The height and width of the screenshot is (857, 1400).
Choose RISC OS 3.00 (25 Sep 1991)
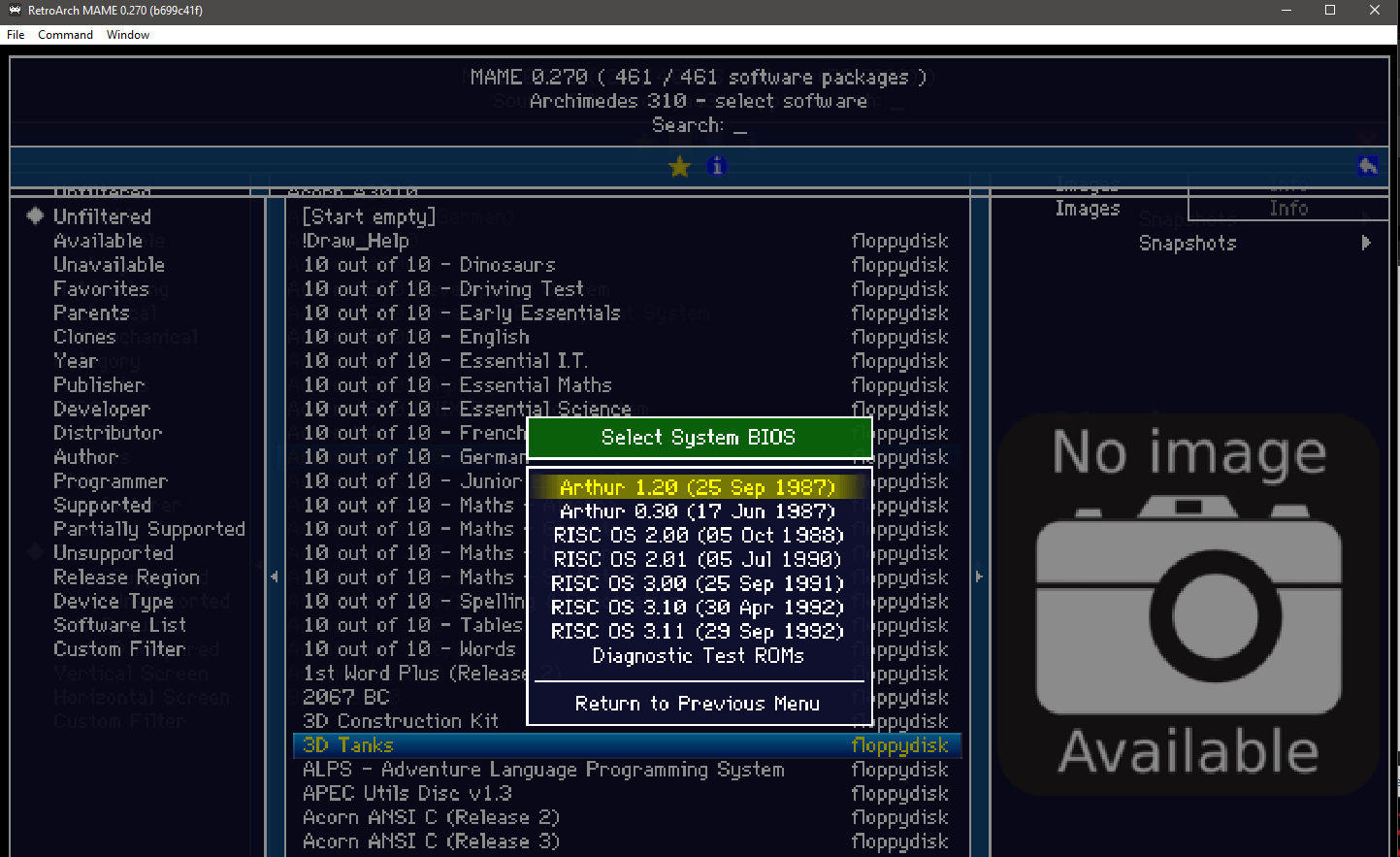point(698,583)
